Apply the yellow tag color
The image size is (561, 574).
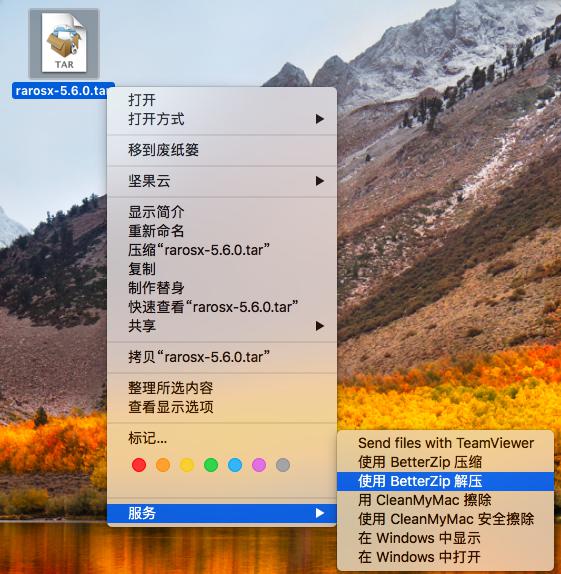tap(187, 465)
